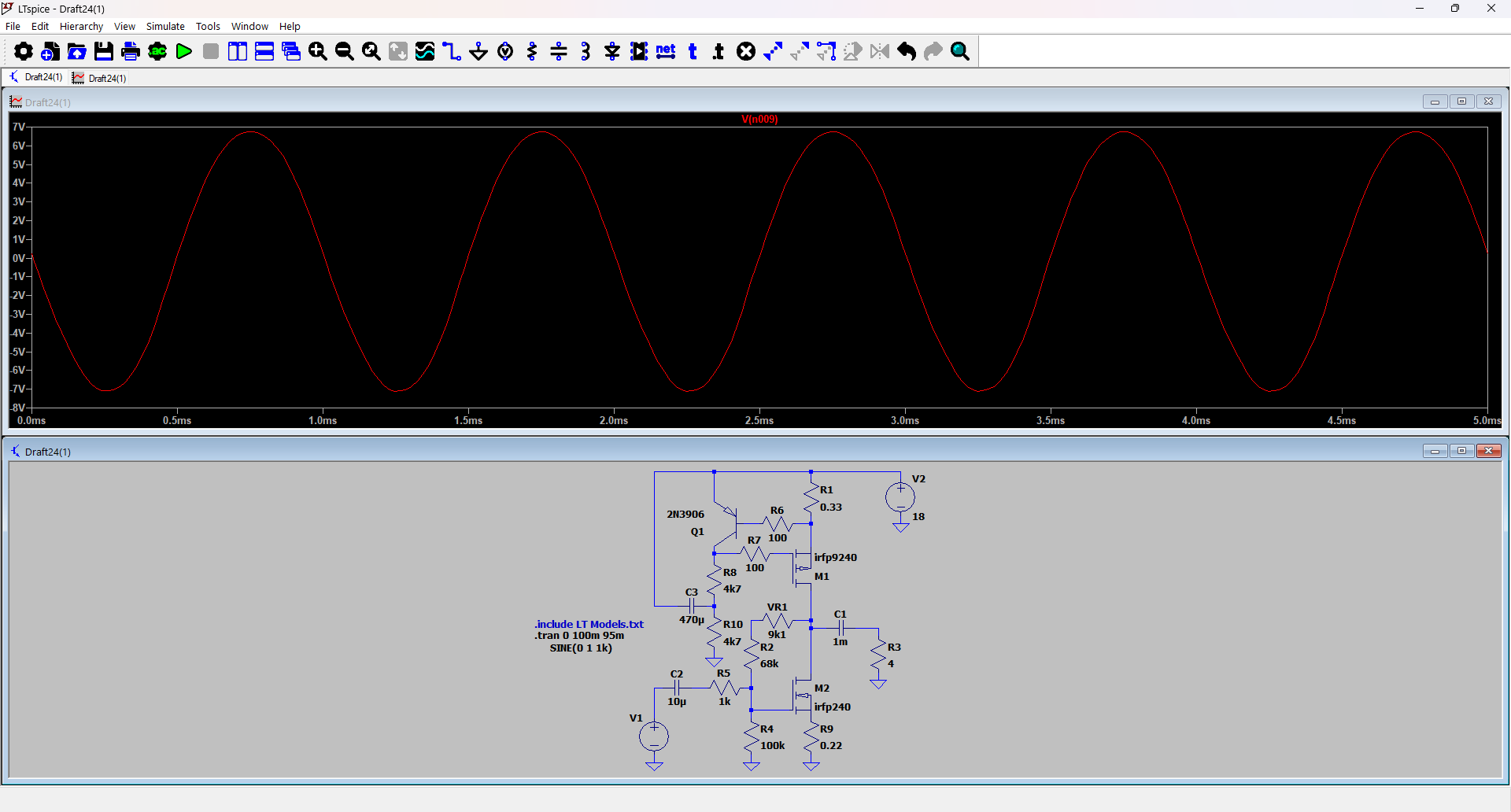Click the 0V vertical axis label
1511x812 pixels.
18,258
